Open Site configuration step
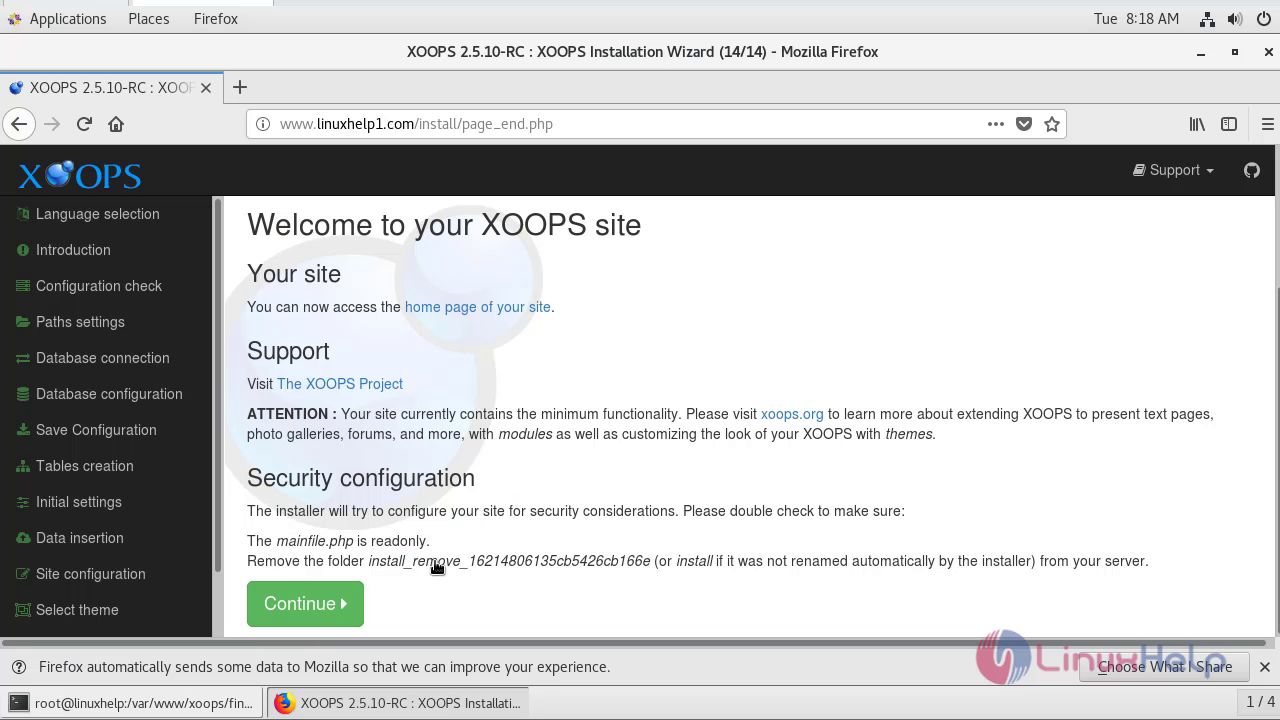This screenshot has width=1280, height=720. click(90, 574)
